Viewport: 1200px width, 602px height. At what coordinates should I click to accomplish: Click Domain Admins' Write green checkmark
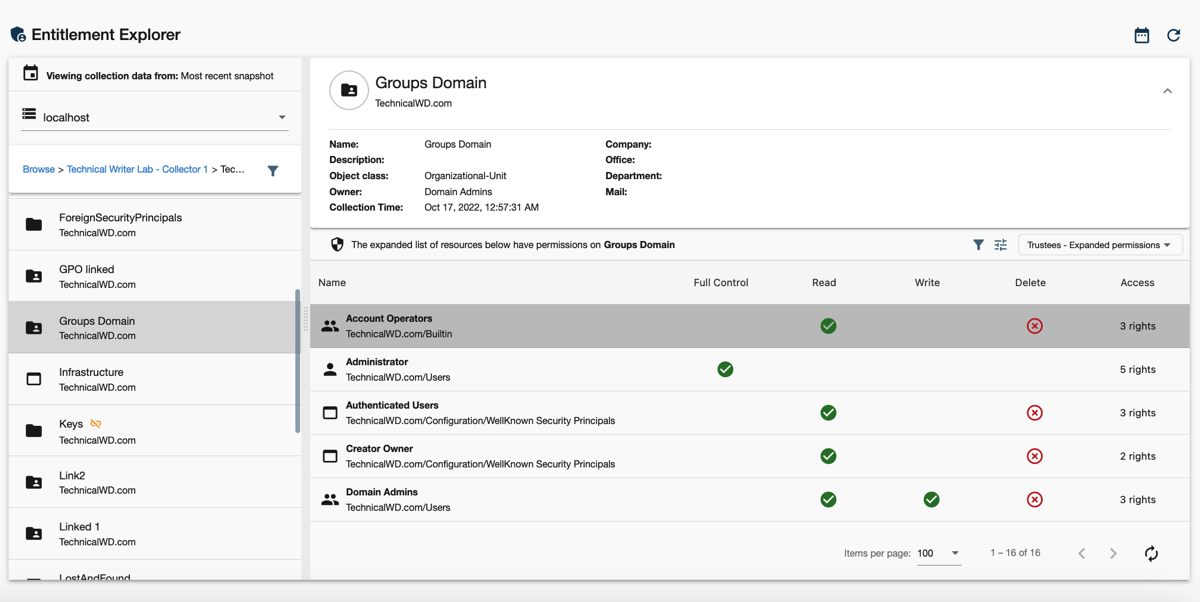931,499
